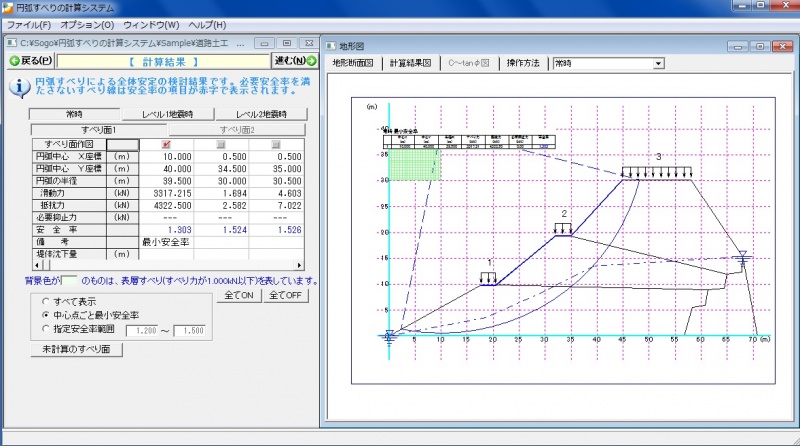The width and height of the screenshot is (800, 446).
Task: Click the すべり面作図 row header
Action: pyautogui.click(x=69, y=144)
